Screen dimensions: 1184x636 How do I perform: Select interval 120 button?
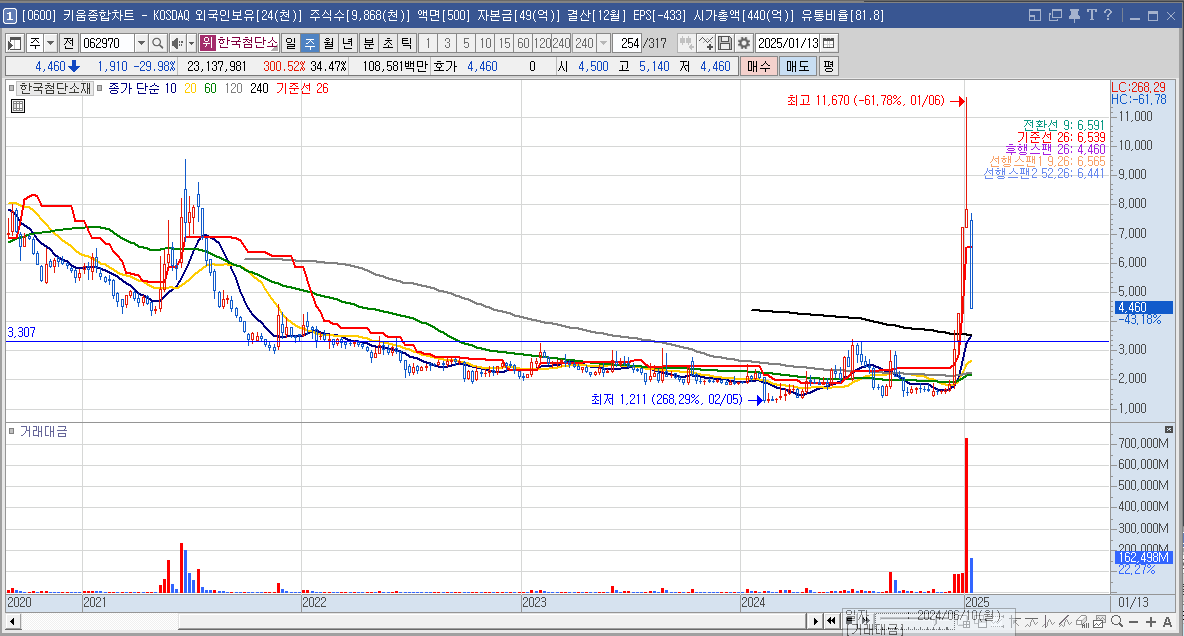point(542,44)
